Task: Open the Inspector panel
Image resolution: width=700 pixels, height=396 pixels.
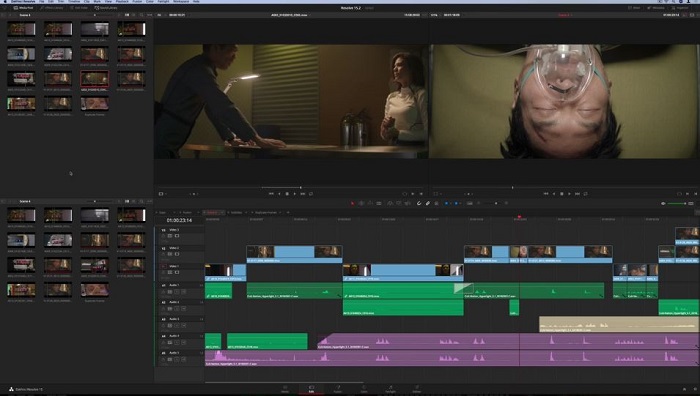Action: point(680,8)
